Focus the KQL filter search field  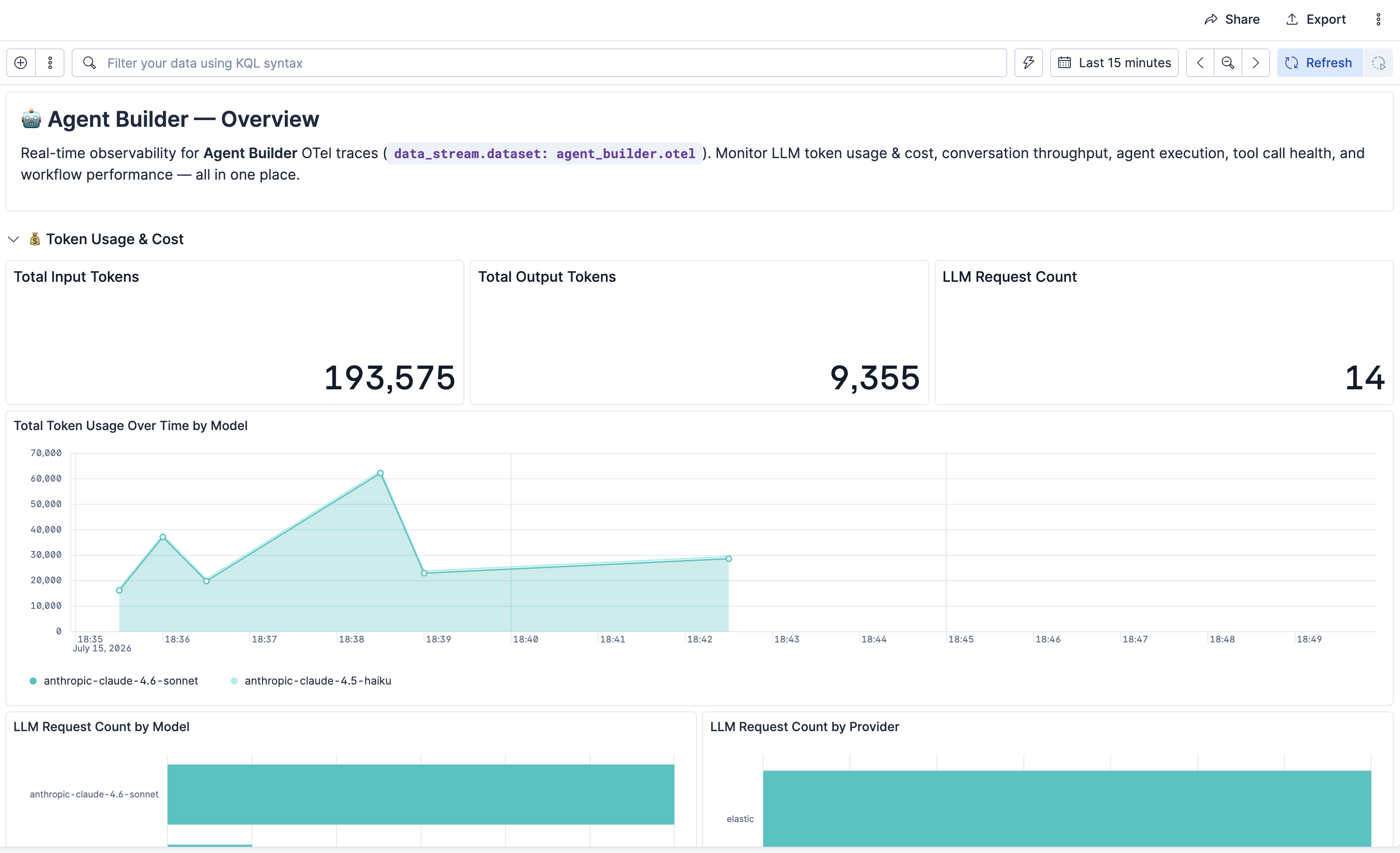539,63
